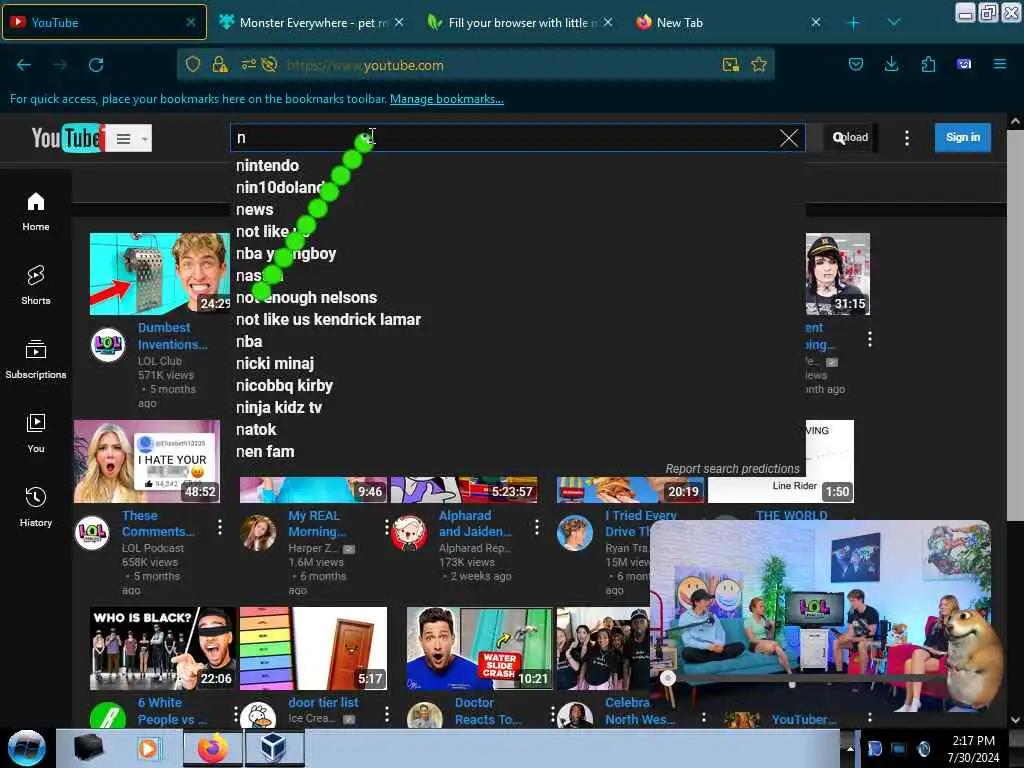Open the site permissions icon in address bar

click(x=249, y=65)
